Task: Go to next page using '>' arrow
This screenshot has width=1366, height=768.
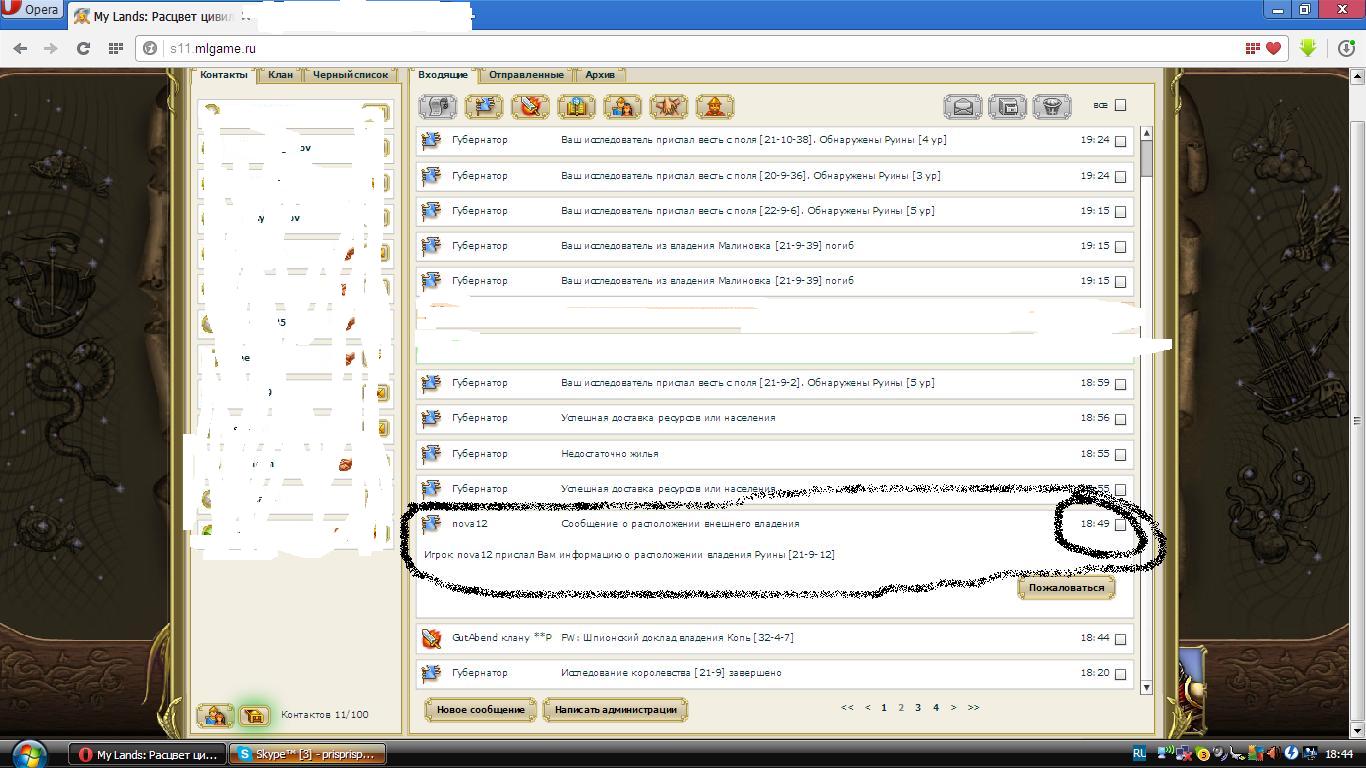Action: pyautogui.click(x=953, y=707)
